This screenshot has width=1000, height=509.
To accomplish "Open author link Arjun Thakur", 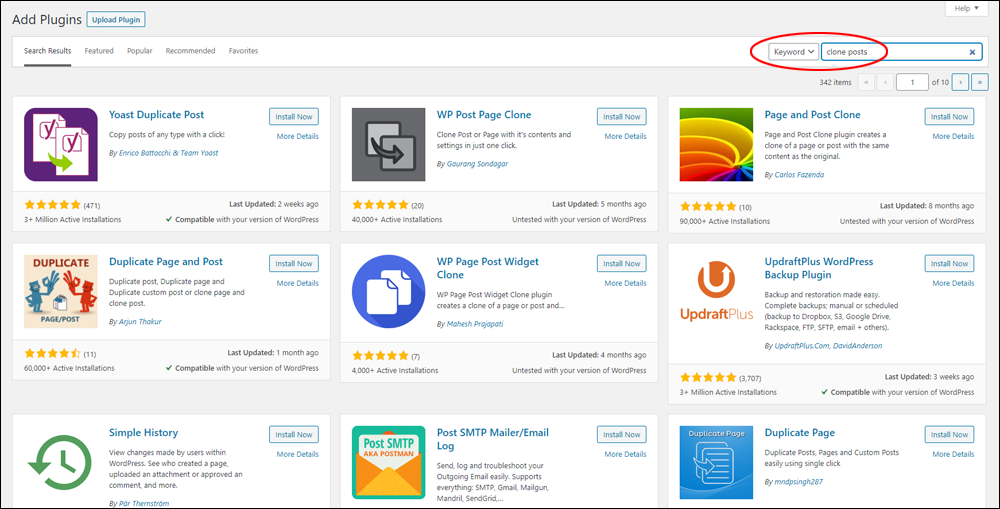I will coord(140,321).
